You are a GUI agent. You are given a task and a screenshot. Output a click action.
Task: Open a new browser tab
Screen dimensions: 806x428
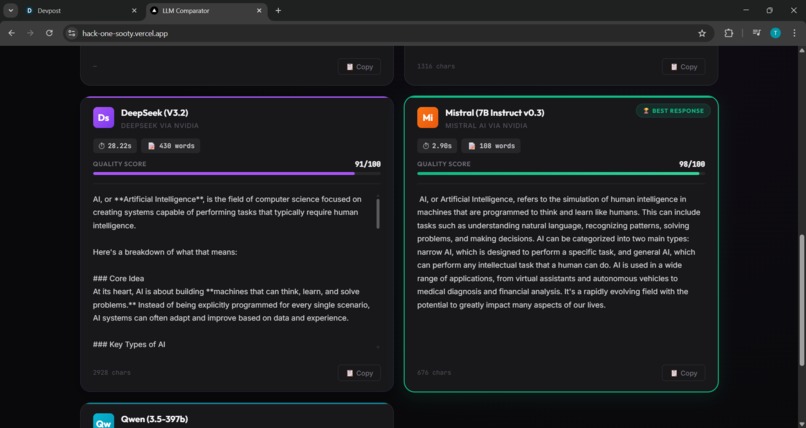pyautogui.click(x=278, y=10)
